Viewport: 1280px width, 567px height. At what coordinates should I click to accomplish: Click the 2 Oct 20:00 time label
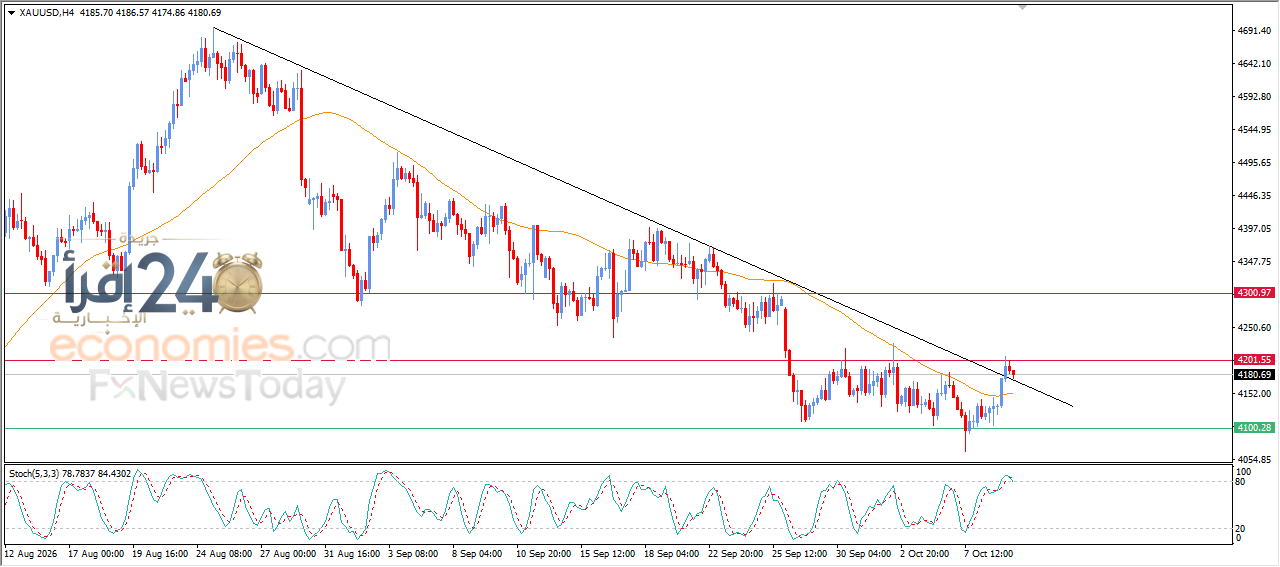pyautogui.click(x=925, y=552)
